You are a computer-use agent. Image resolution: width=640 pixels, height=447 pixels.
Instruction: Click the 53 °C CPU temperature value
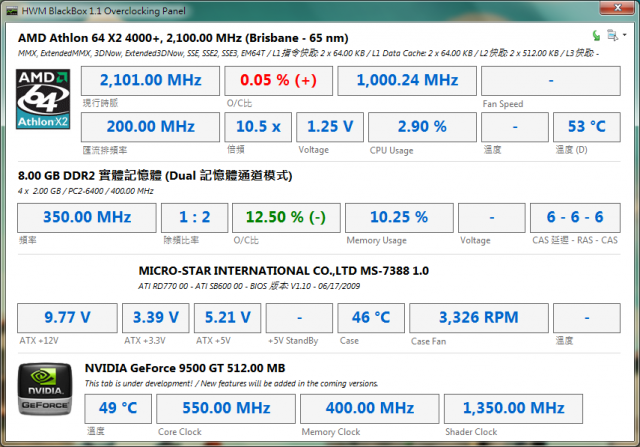587,127
